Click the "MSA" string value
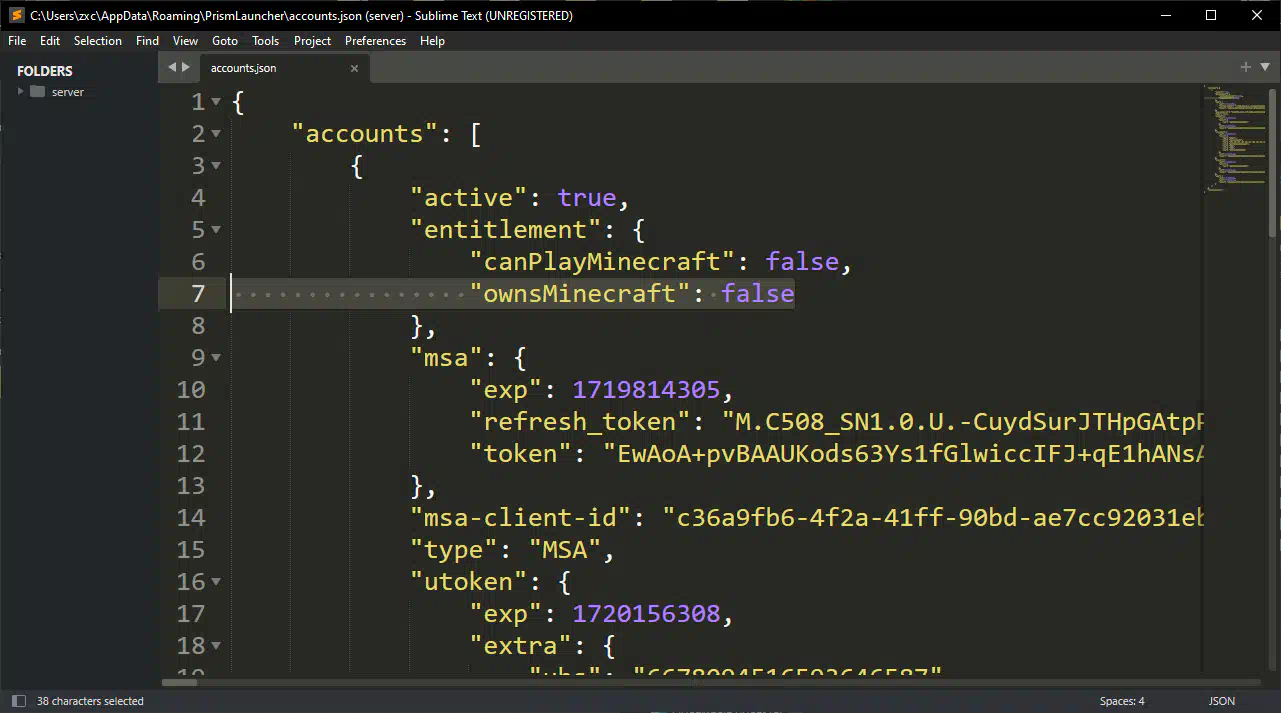Image resolution: width=1281 pixels, height=713 pixels. (x=565, y=550)
